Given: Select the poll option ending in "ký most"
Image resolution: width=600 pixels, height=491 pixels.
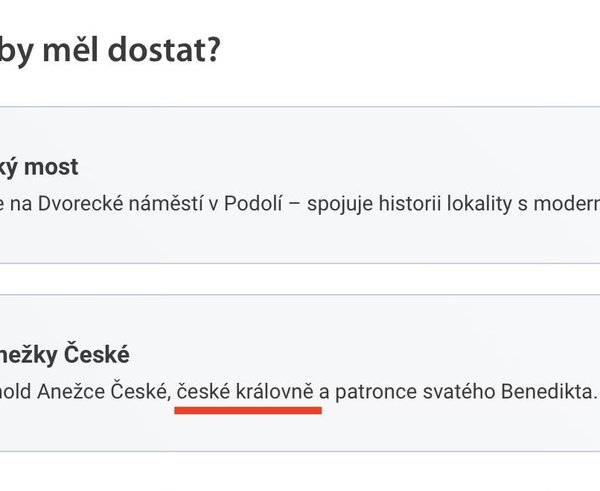Looking at the screenshot, I should coord(300,185).
